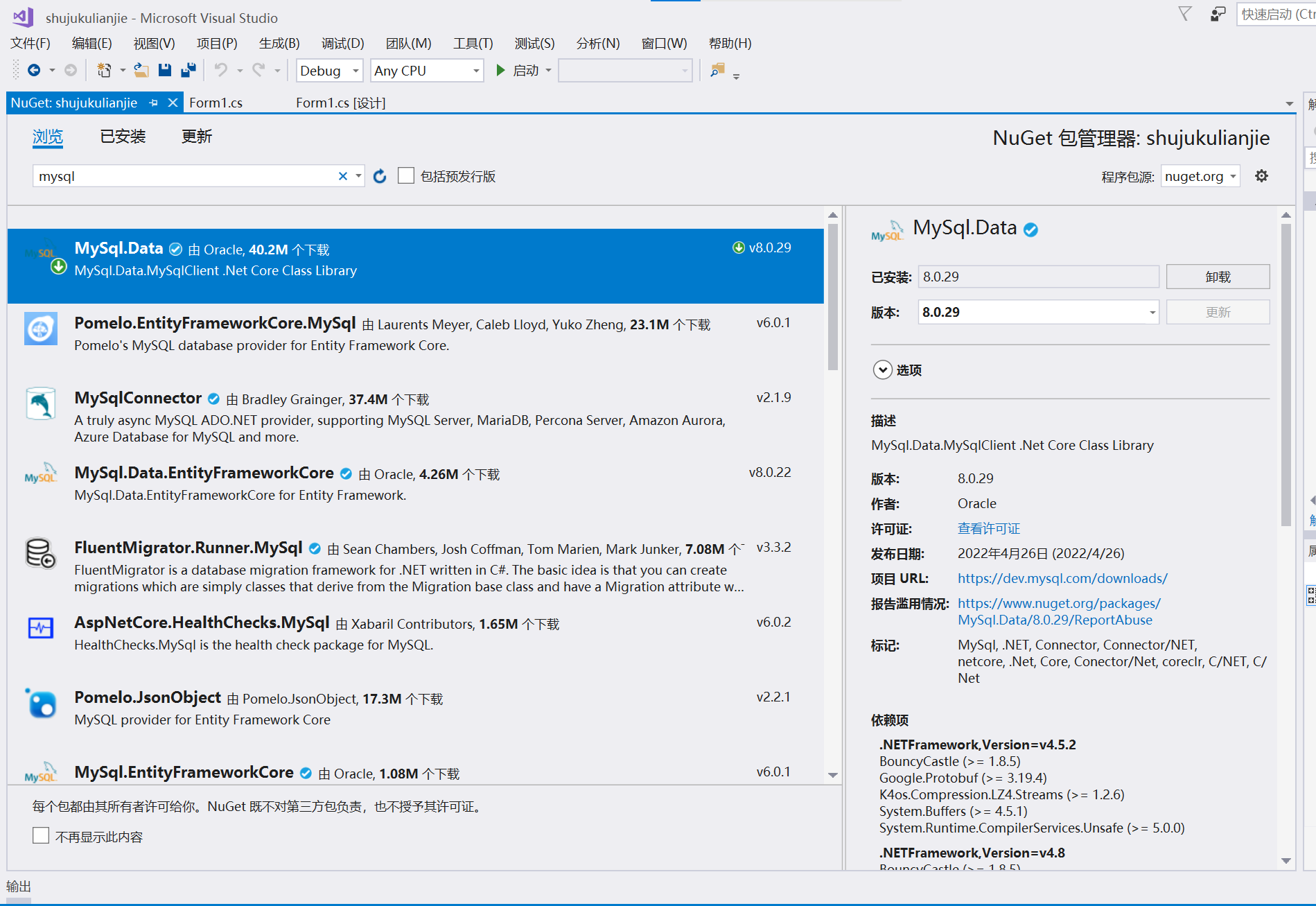Click the redo arrow icon
This screenshot has width=1316, height=906.
pos(258,70)
